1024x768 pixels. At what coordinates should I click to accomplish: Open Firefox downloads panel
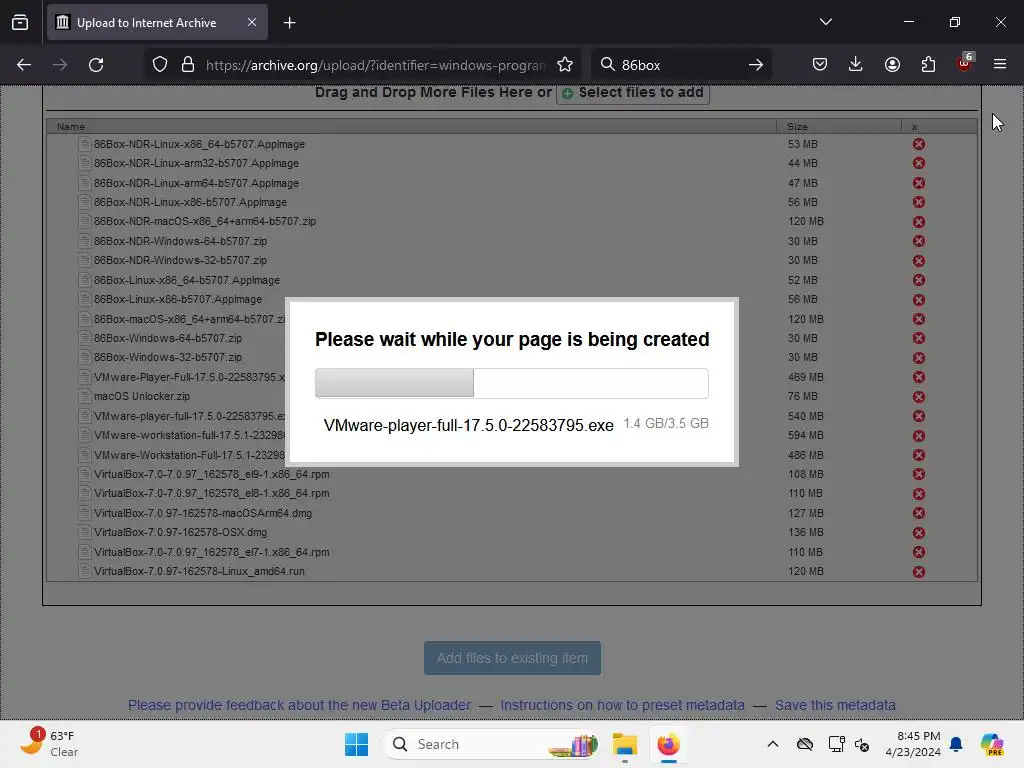pyautogui.click(x=856, y=64)
